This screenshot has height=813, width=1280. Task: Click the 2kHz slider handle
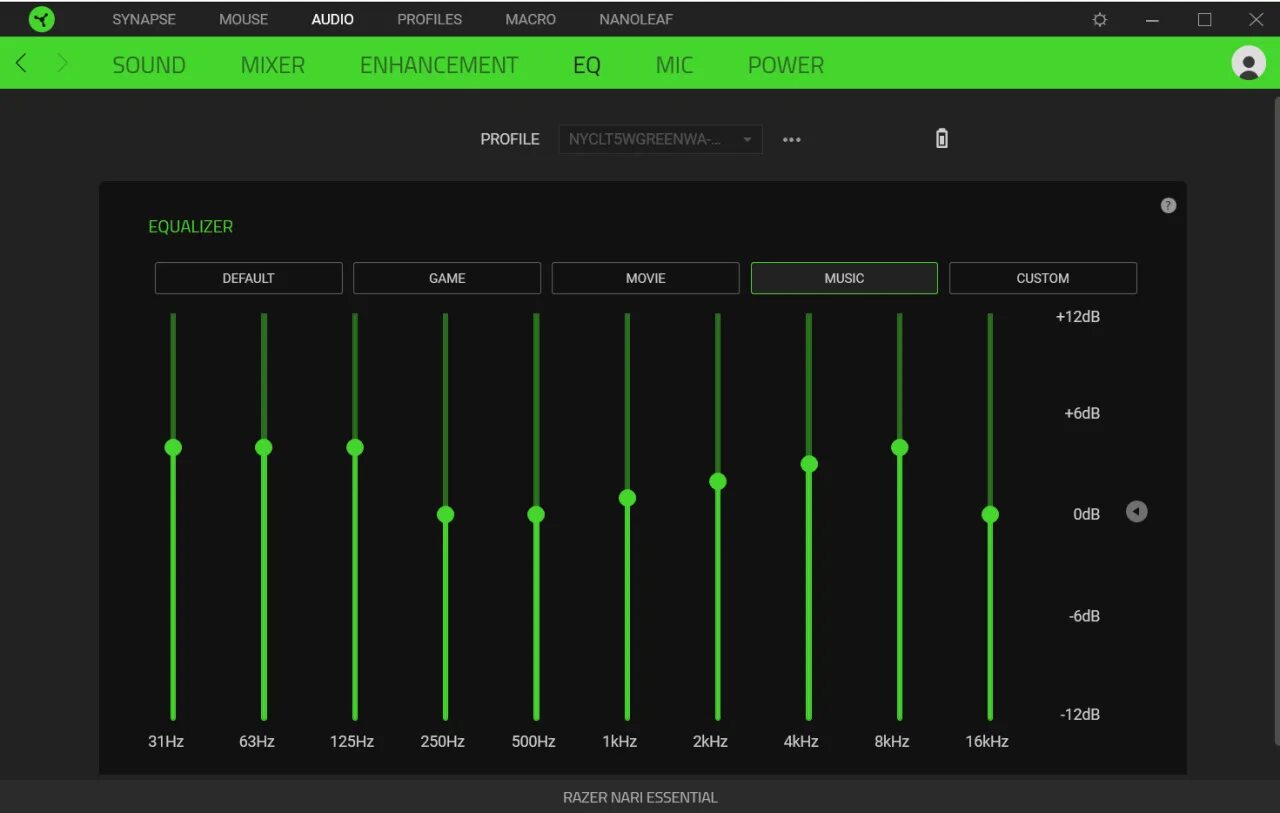pyautogui.click(x=718, y=481)
